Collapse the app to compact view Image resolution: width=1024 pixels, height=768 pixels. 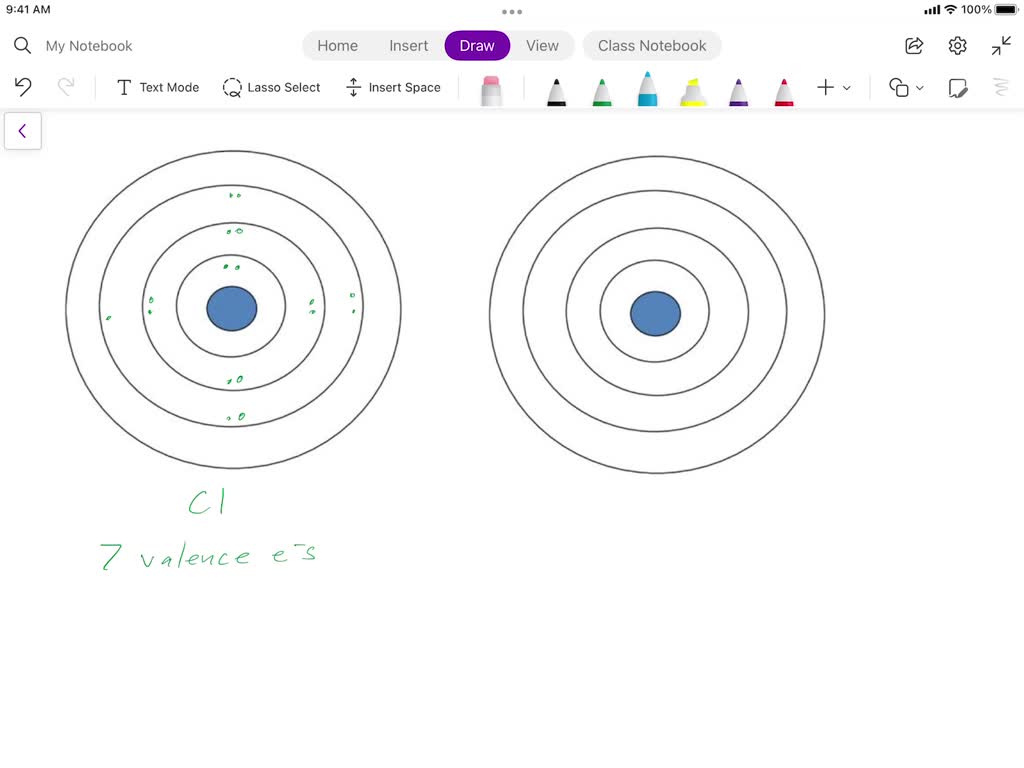coord(1001,45)
